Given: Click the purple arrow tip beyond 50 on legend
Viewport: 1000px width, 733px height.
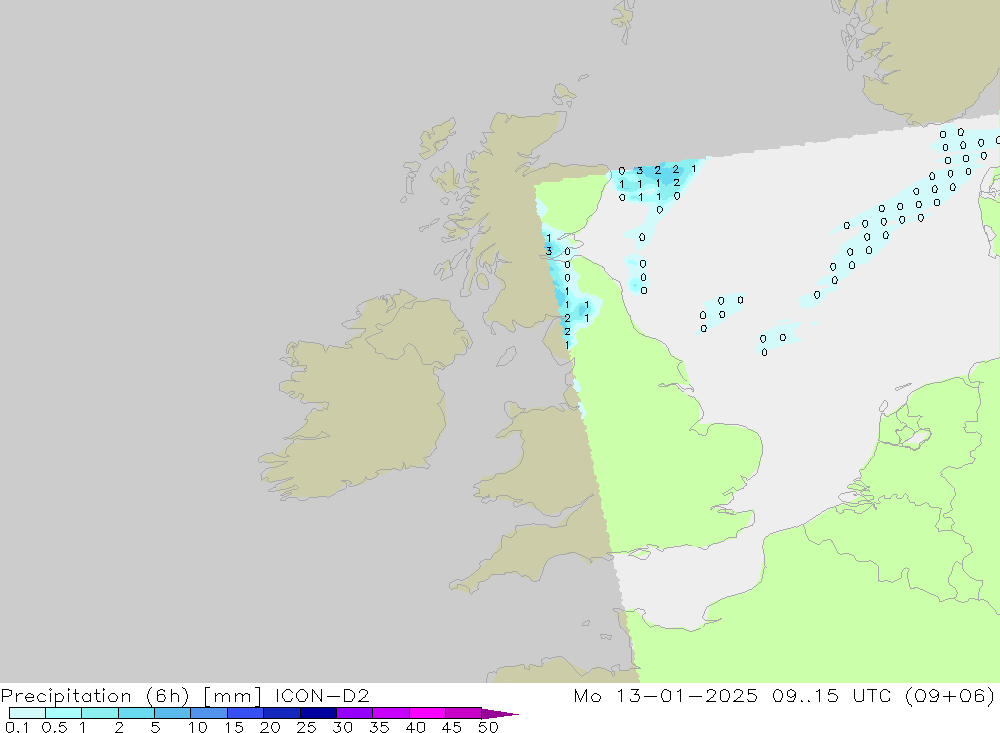Looking at the screenshot, I should (x=499, y=714).
